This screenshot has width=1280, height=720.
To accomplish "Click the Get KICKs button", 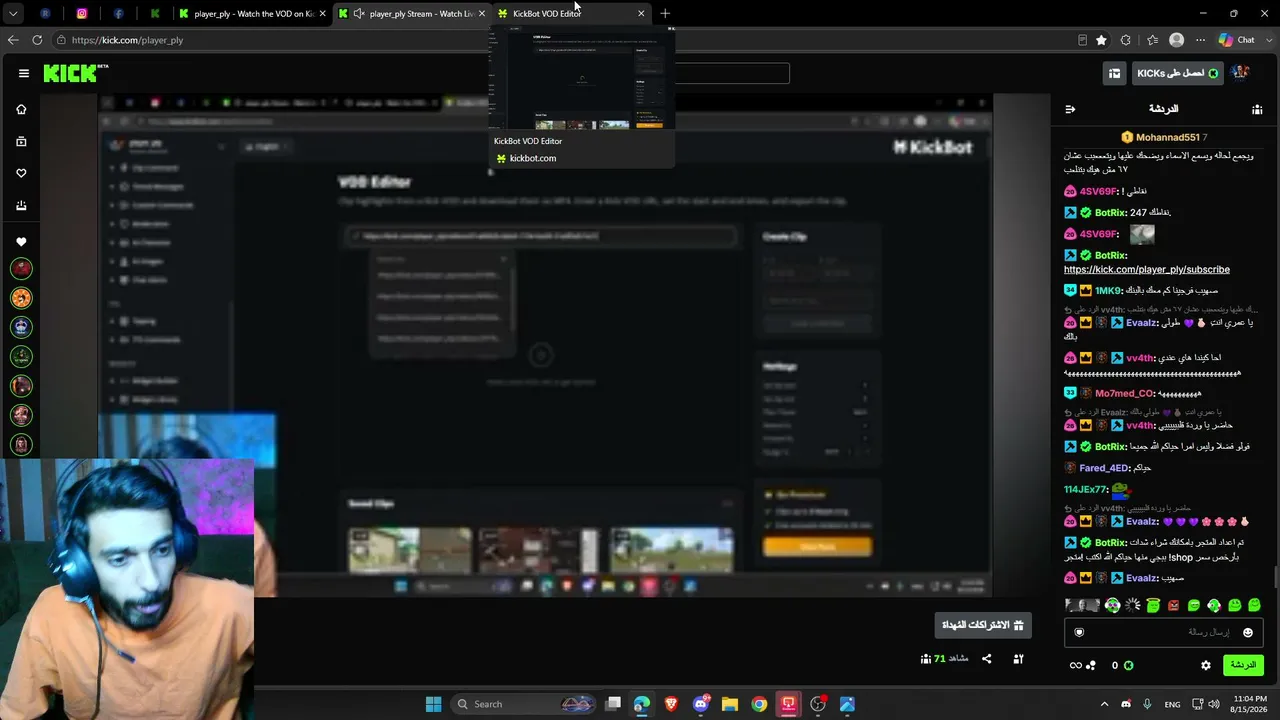I will (1178, 73).
